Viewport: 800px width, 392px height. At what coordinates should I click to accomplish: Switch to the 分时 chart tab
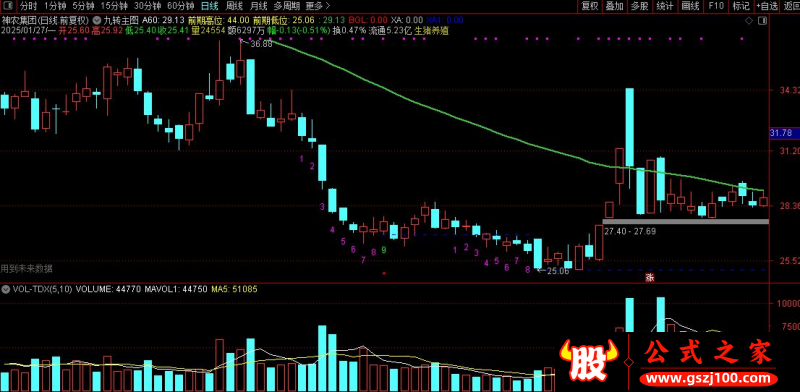(x=29, y=6)
